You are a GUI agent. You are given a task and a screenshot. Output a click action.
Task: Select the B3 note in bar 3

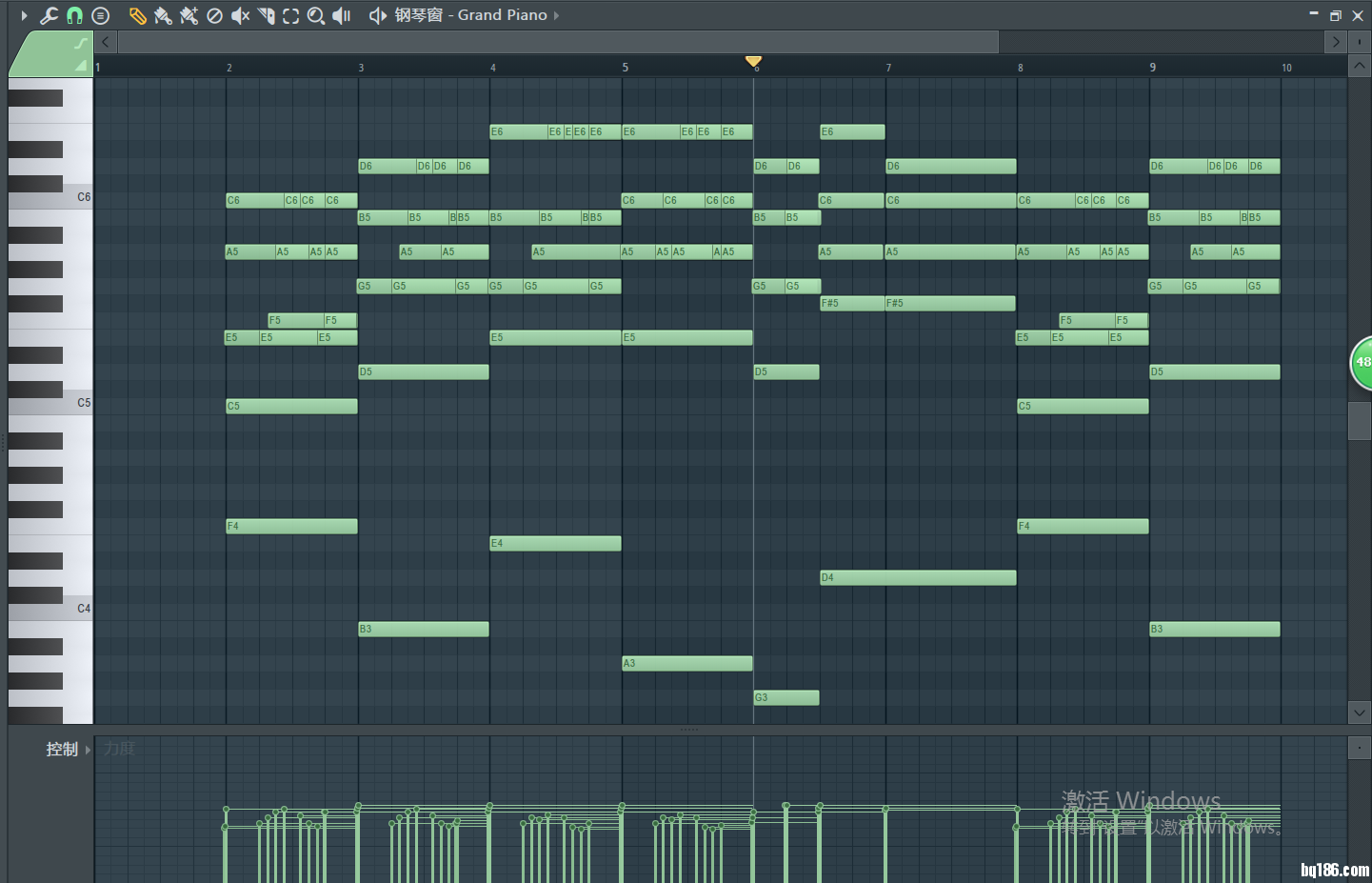[424, 629]
